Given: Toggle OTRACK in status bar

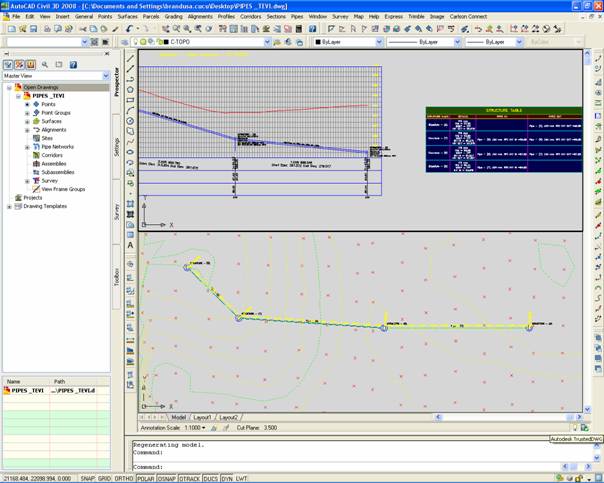Looking at the screenshot, I should (190, 479).
